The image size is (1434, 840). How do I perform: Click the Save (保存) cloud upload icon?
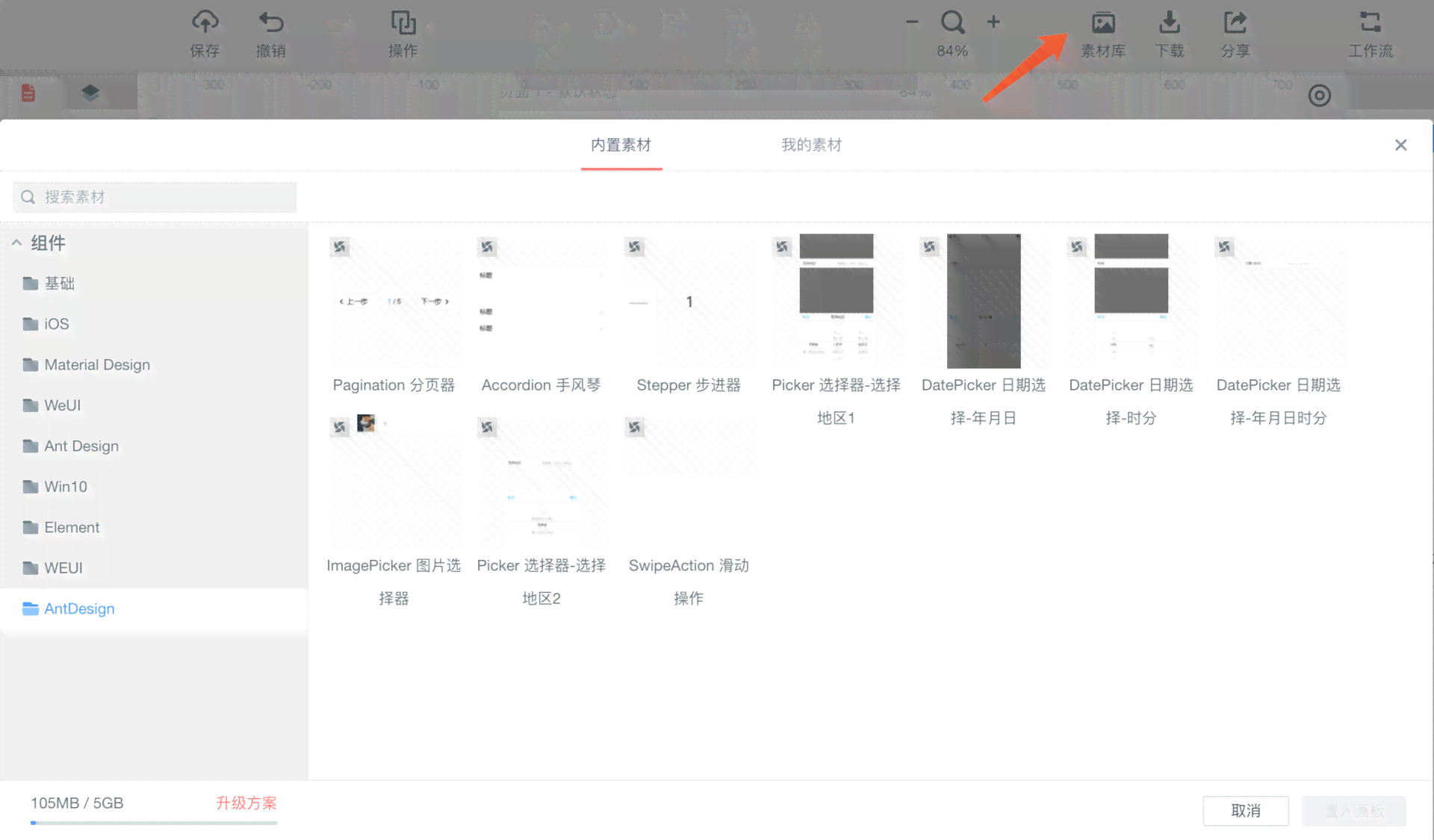coord(205,22)
